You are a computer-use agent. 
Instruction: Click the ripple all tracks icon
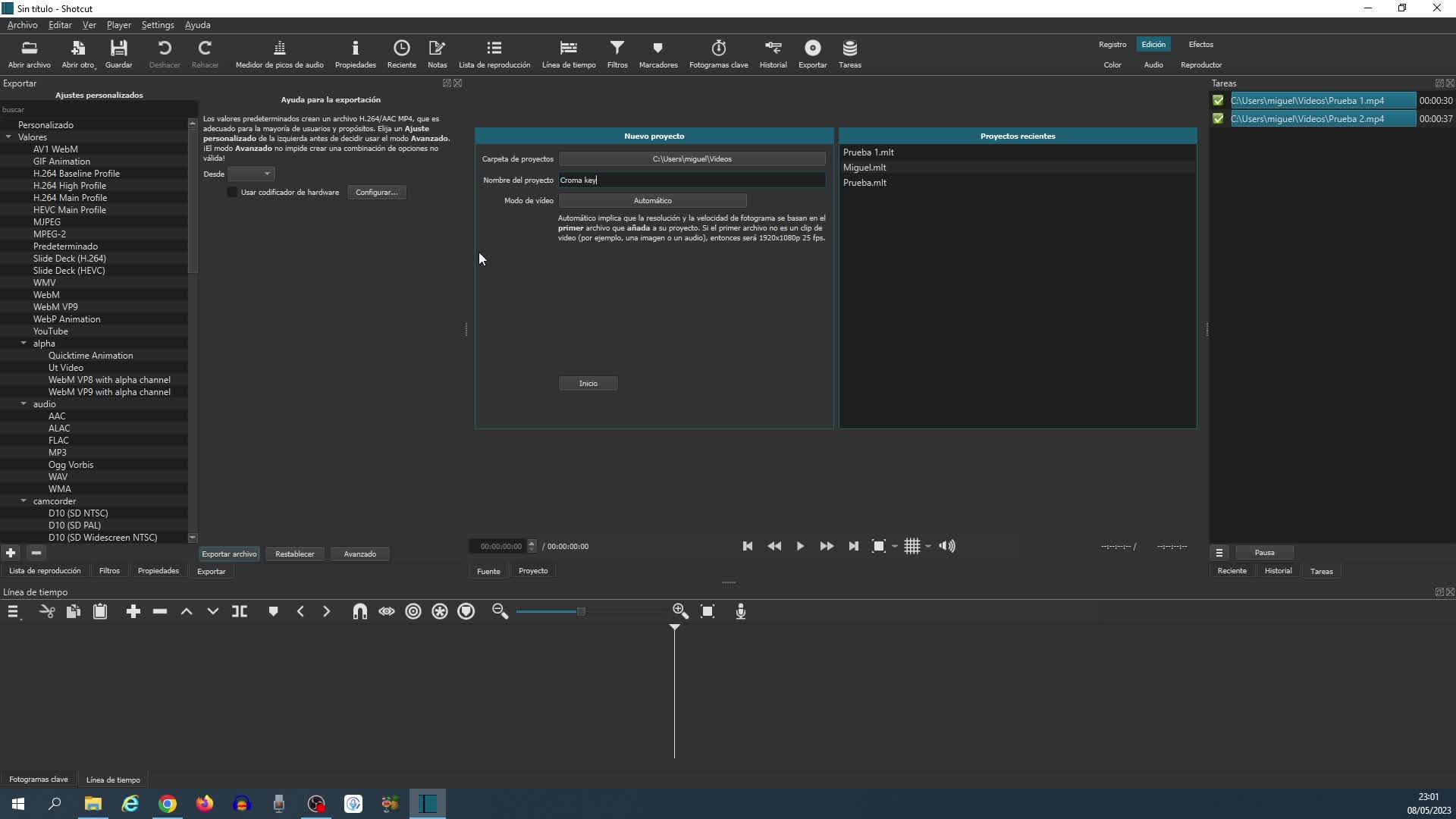tap(440, 612)
